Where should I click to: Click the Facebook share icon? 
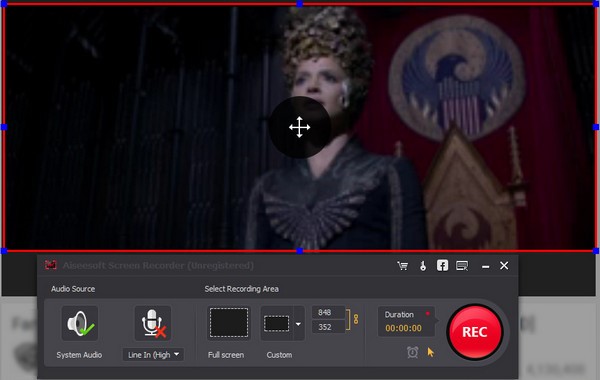tap(442, 265)
